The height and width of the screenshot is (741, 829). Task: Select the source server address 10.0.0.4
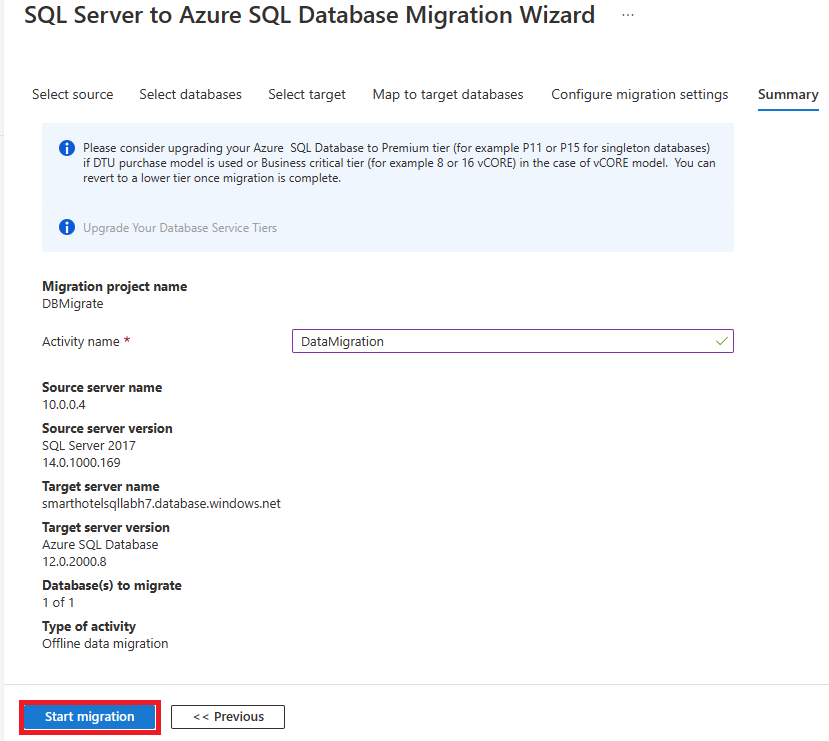click(63, 405)
